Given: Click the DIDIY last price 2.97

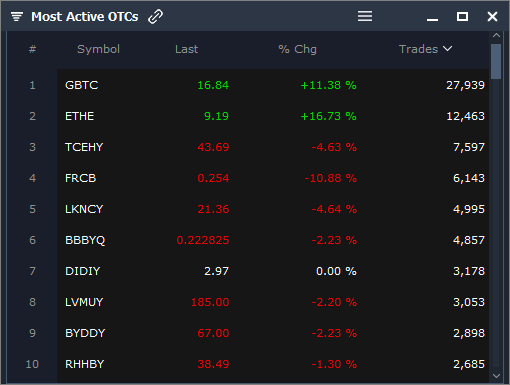Looking at the screenshot, I should click(216, 271).
